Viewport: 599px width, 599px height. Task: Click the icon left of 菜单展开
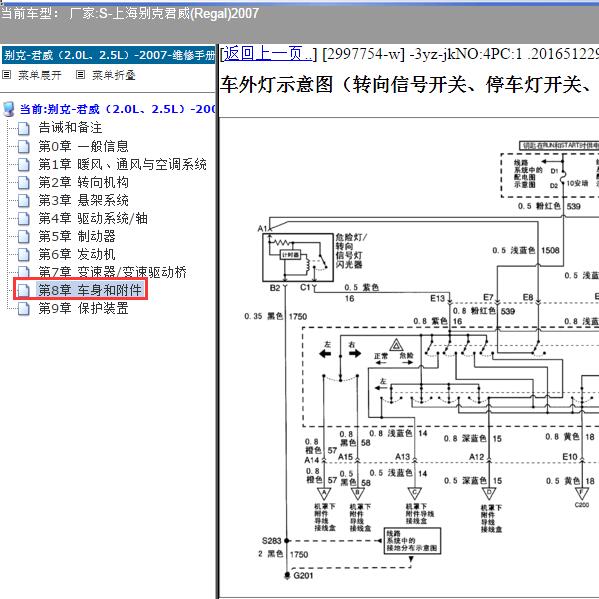[x=6, y=75]
